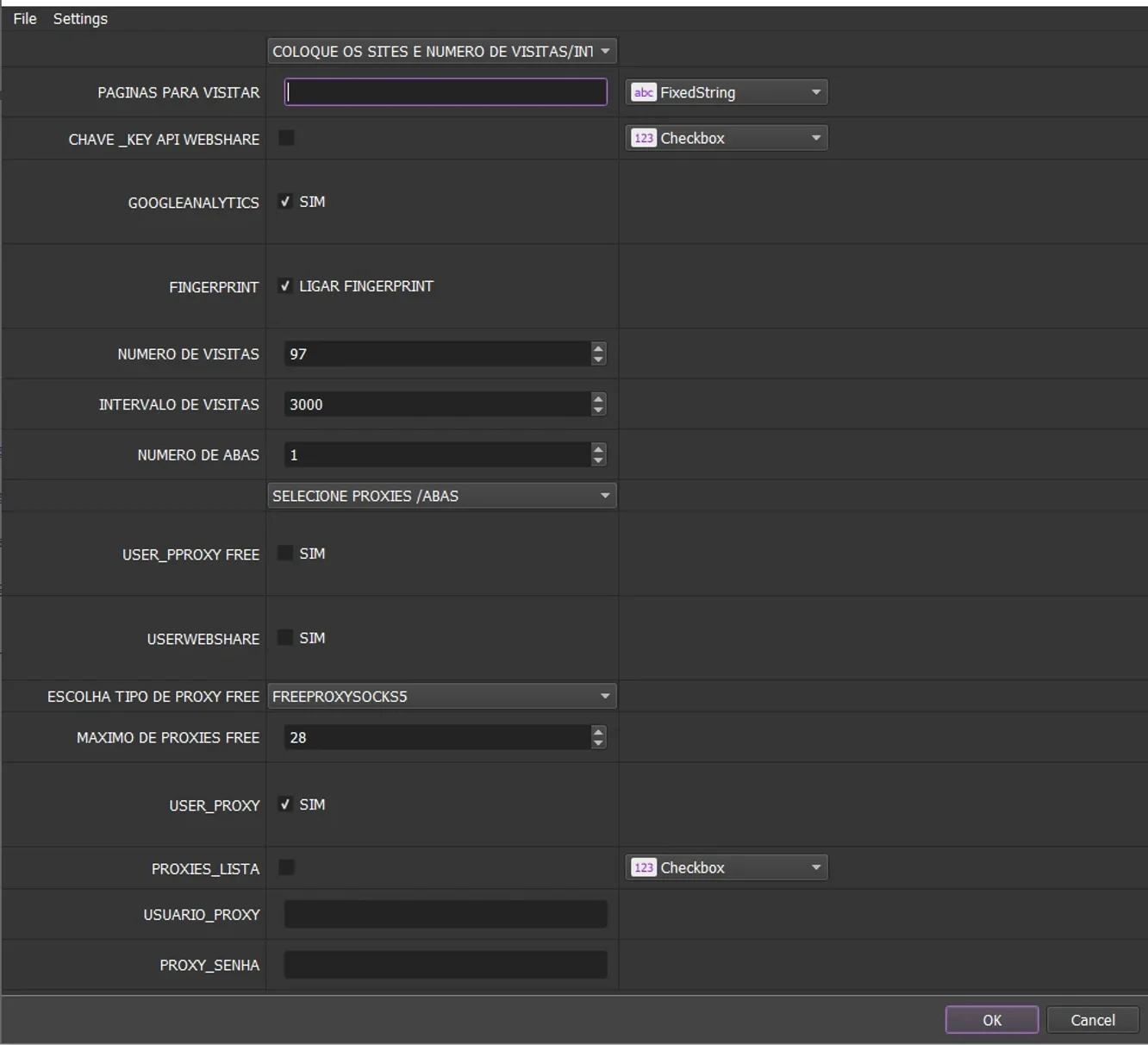Image resolution: width=1148 pixels, height=1045 pixels.
Task: Confirm with the OK button
Action: (x=992, y=1020)
